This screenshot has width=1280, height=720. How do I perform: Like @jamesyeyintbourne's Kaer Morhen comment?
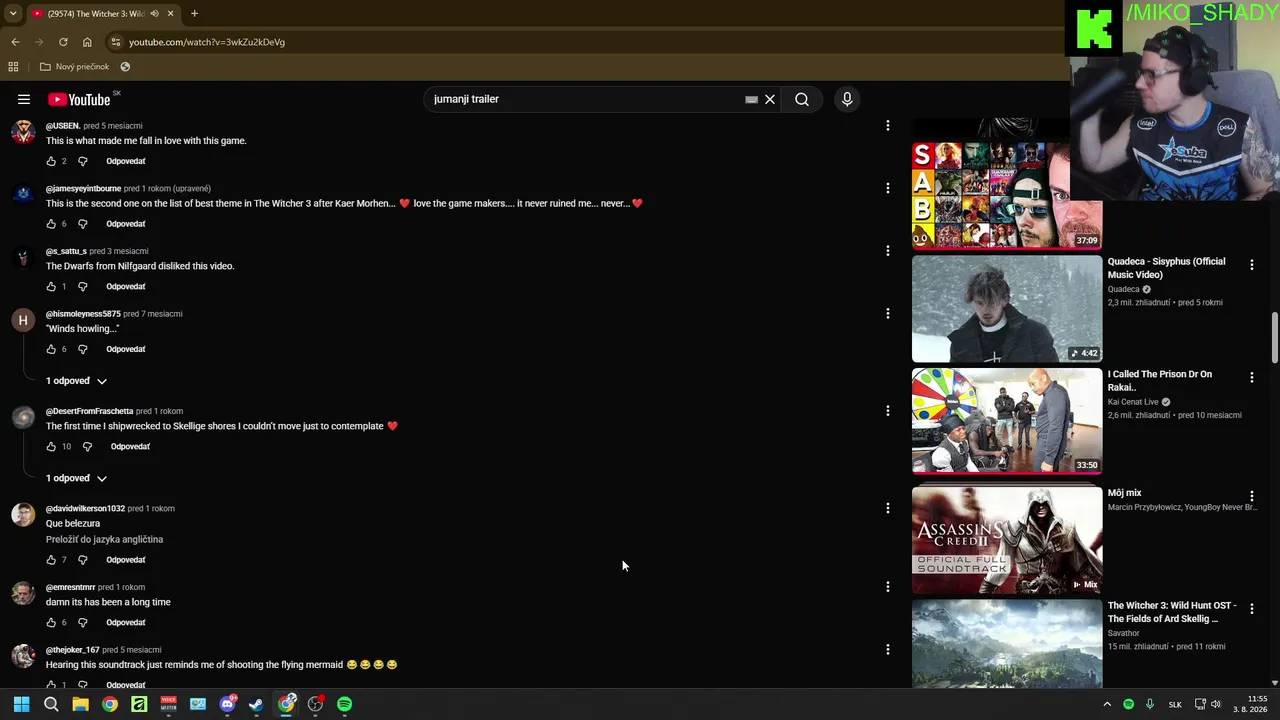pos(51,224)
